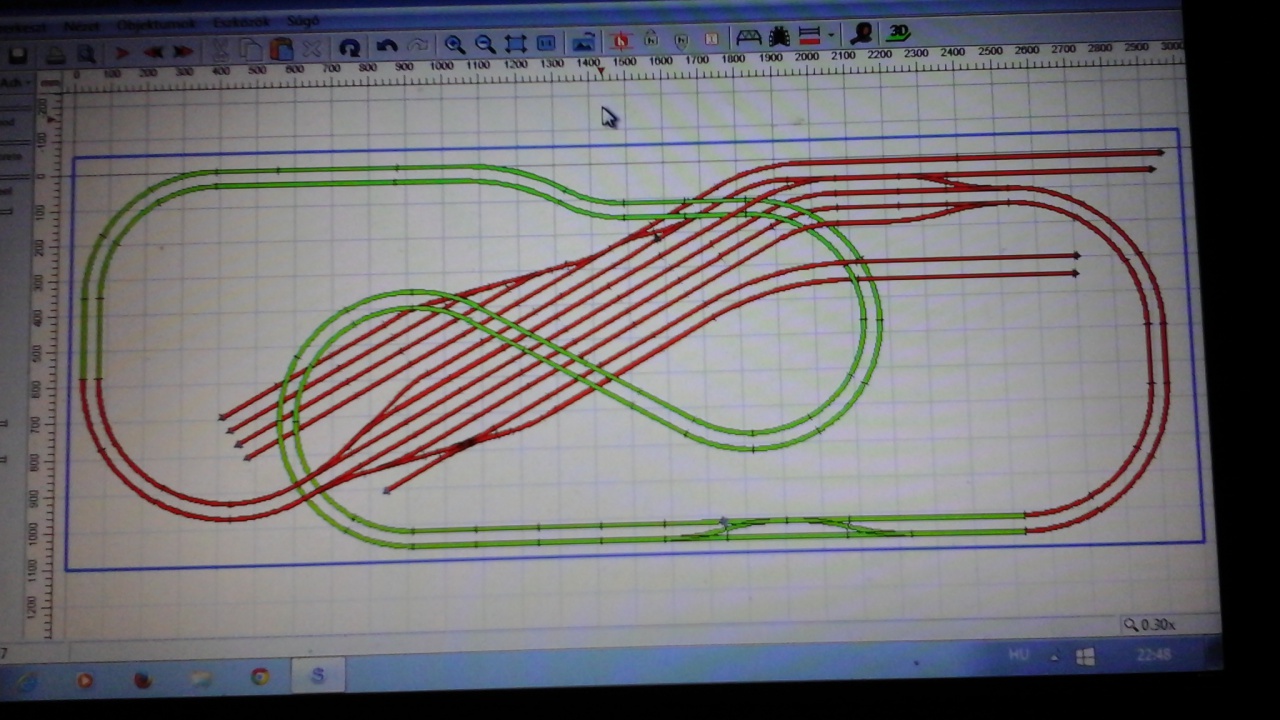Click the paste clipboard icon

pyautogui.click(x=281, y=49)
